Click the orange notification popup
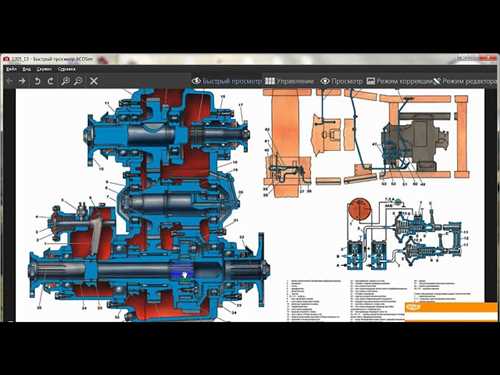The height and width of the screenshot is (375, 500). click(451, 312)
